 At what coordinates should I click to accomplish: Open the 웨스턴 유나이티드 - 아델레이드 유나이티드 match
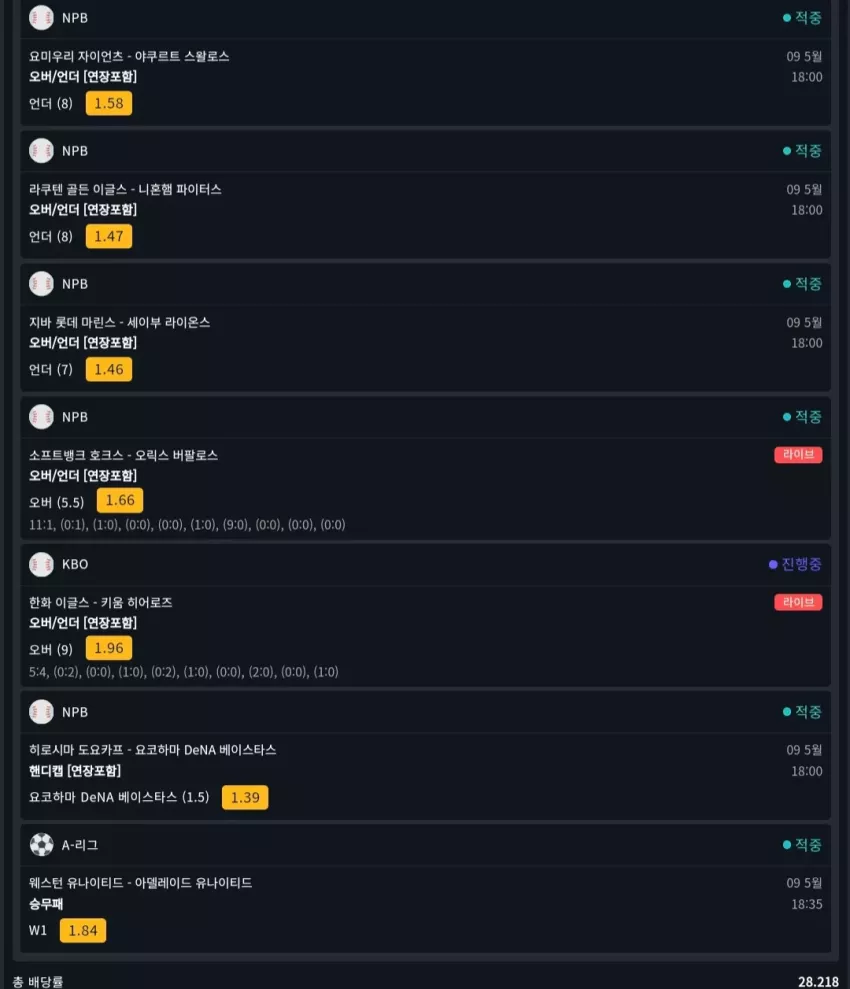141,883
